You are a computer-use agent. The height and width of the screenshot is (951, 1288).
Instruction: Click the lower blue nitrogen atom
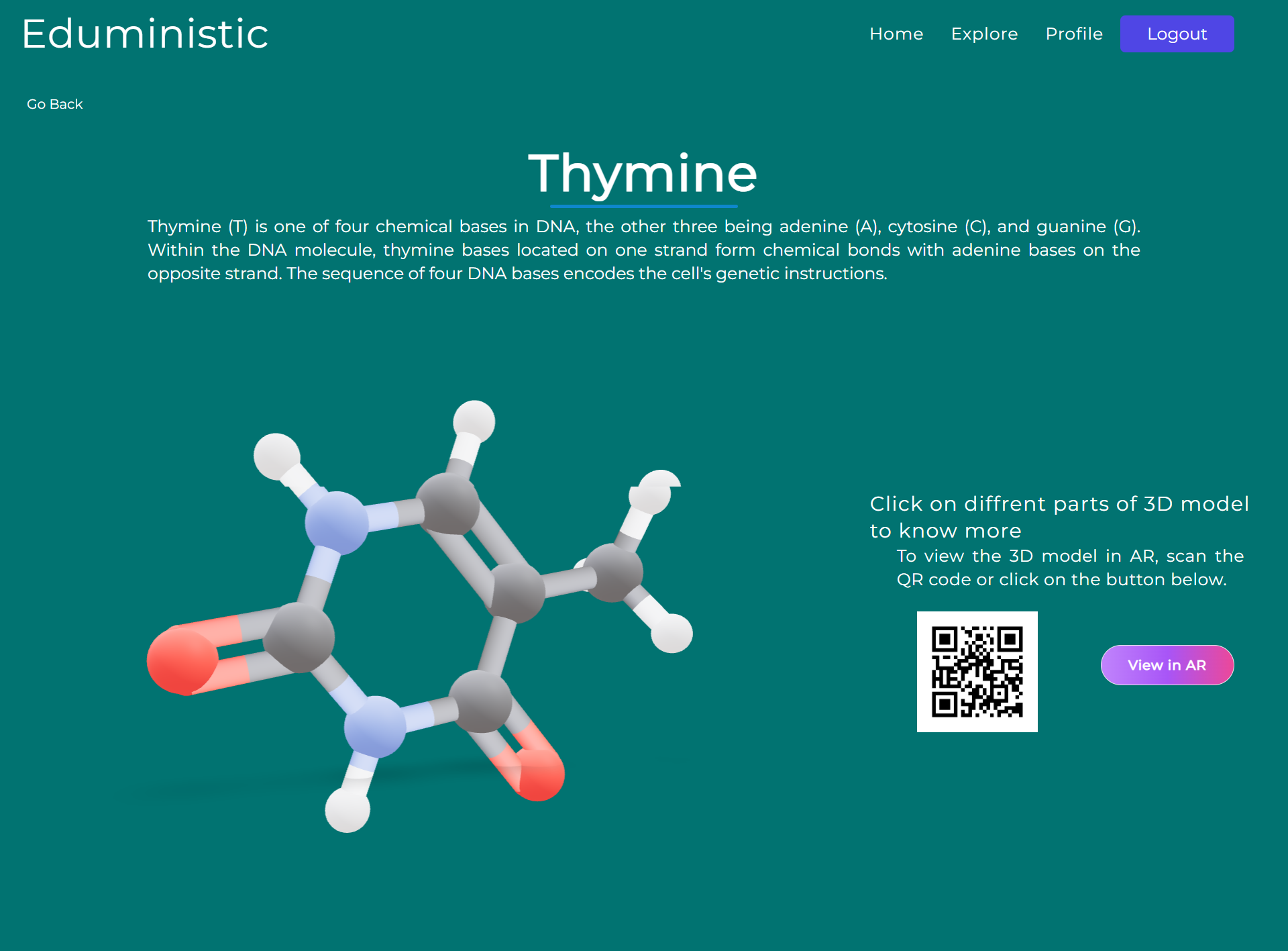coord(374,727)
